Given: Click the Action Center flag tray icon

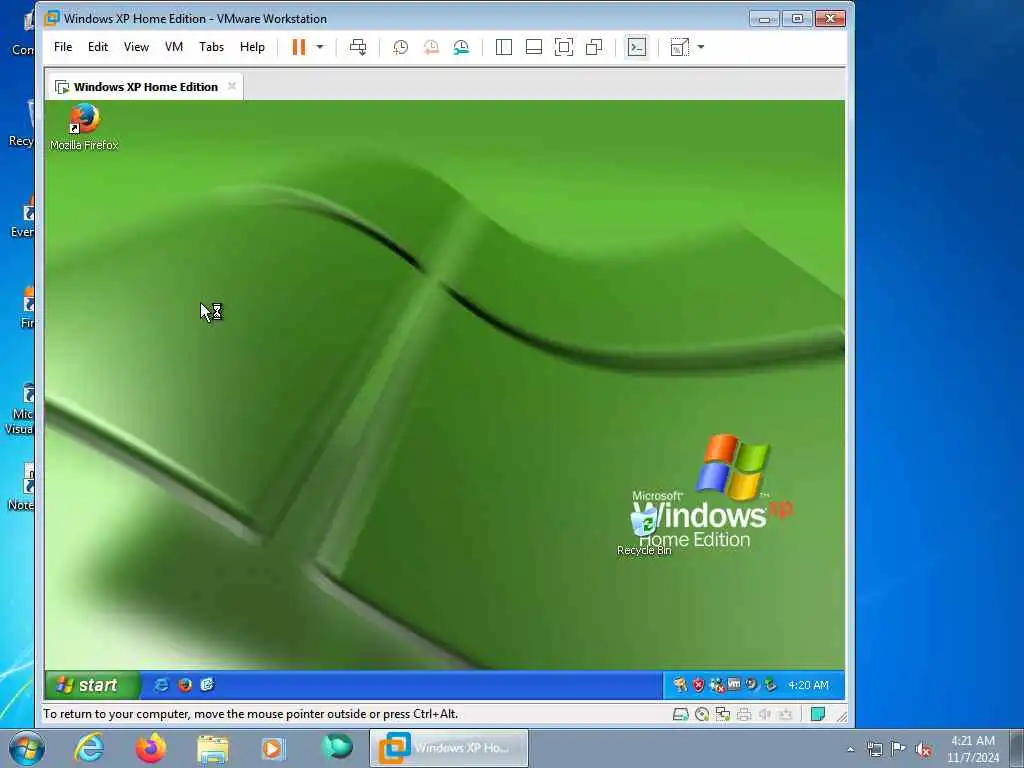Looking at the screenshot, I should pos(899,749).
